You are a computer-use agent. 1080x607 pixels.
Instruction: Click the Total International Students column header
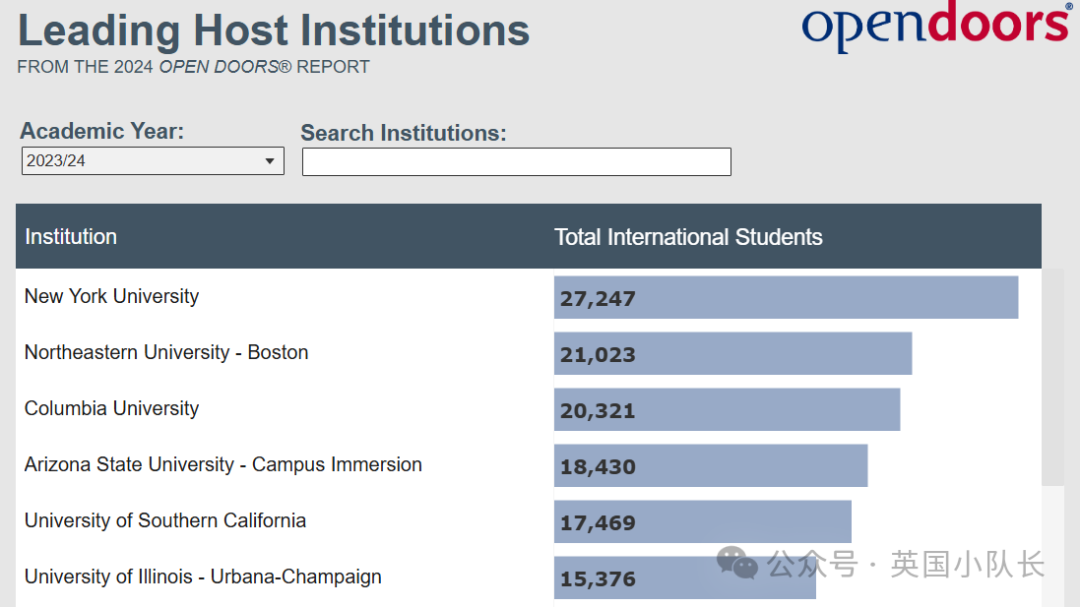click(688, 237)
